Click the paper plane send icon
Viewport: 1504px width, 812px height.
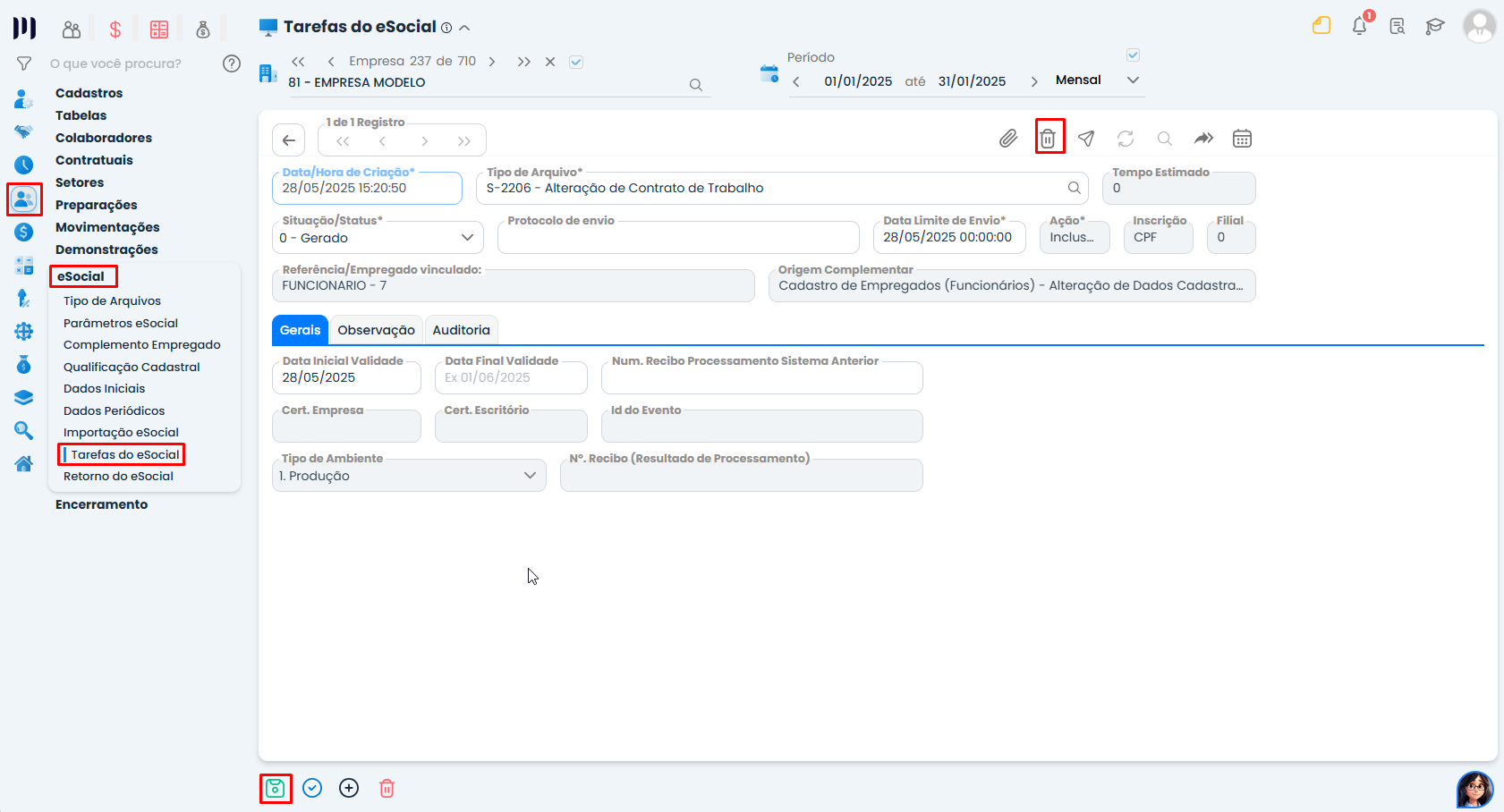tap(1086, 139)
